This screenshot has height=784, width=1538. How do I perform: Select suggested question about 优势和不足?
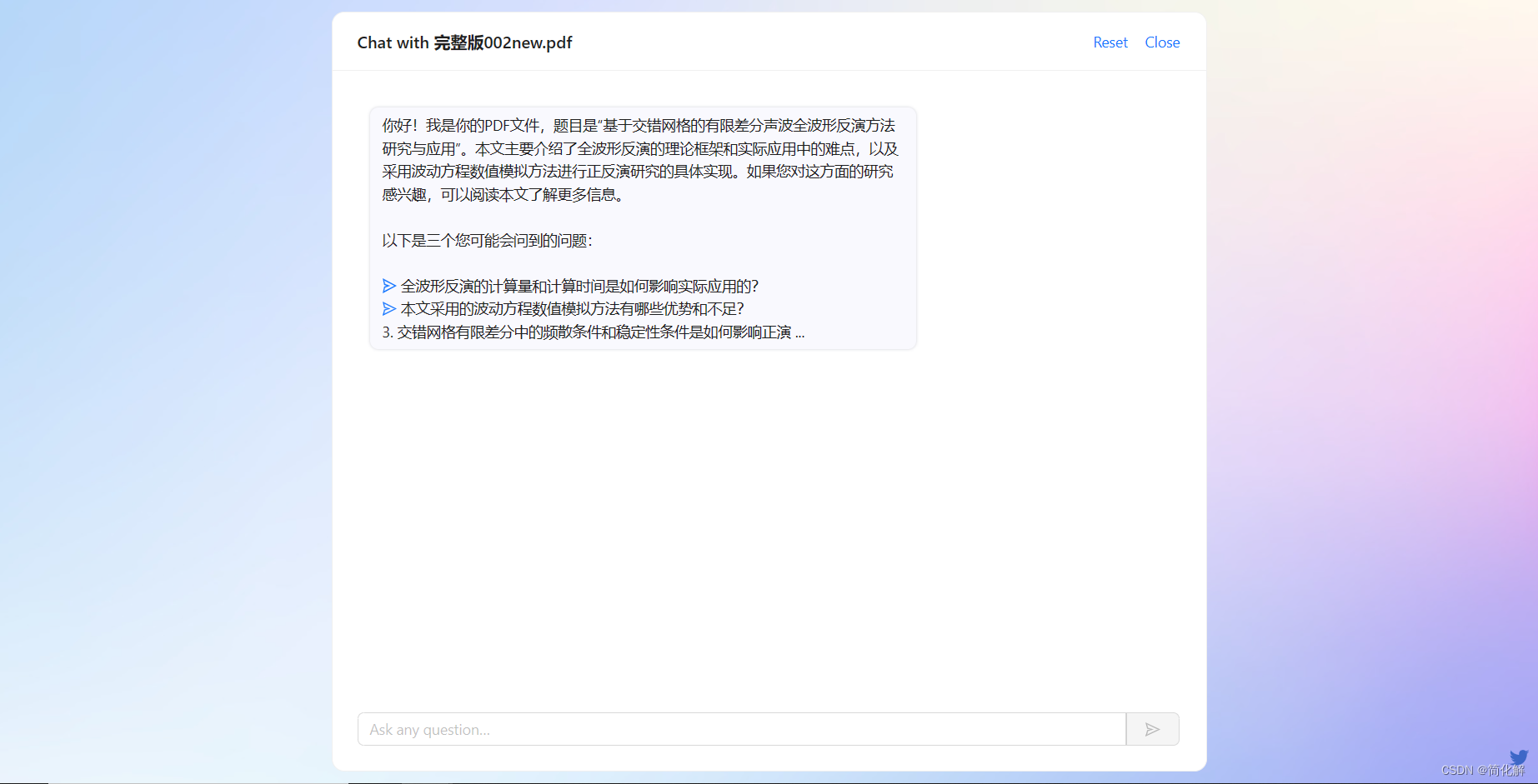tap(572, 308)
